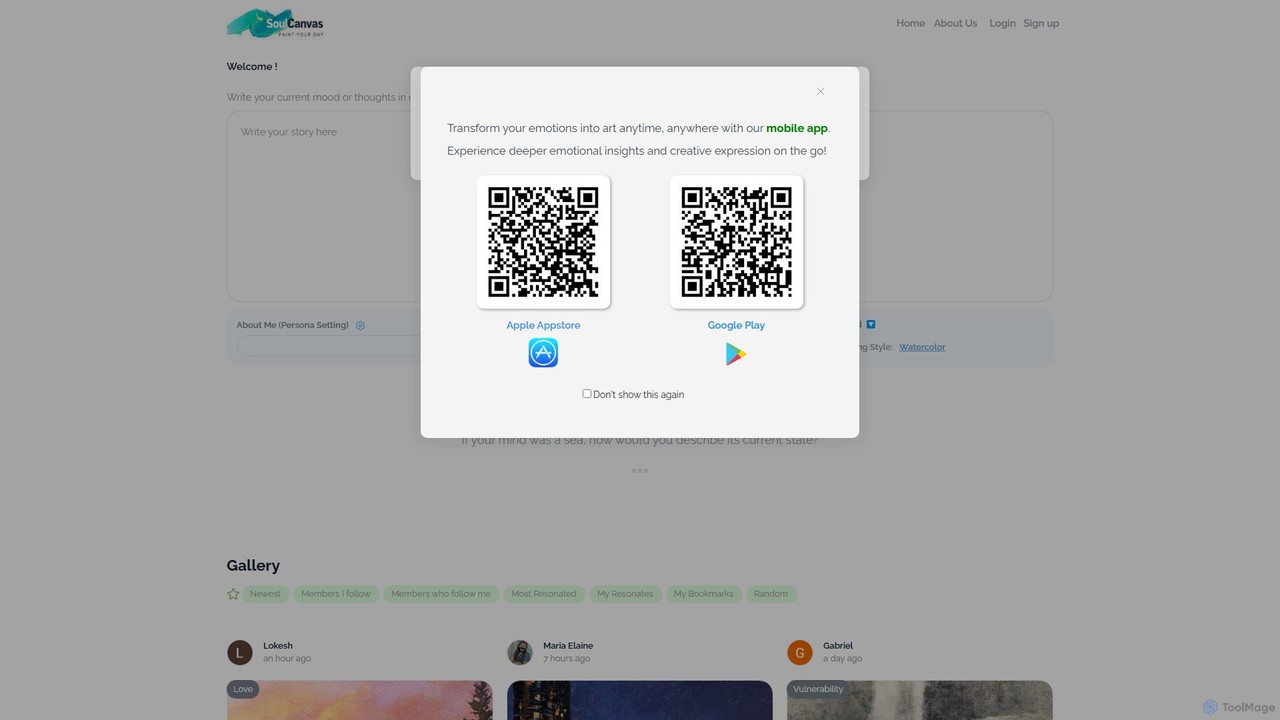Show My Resonates in gallery
1280x720 pixels.
[x=625, y=594]
